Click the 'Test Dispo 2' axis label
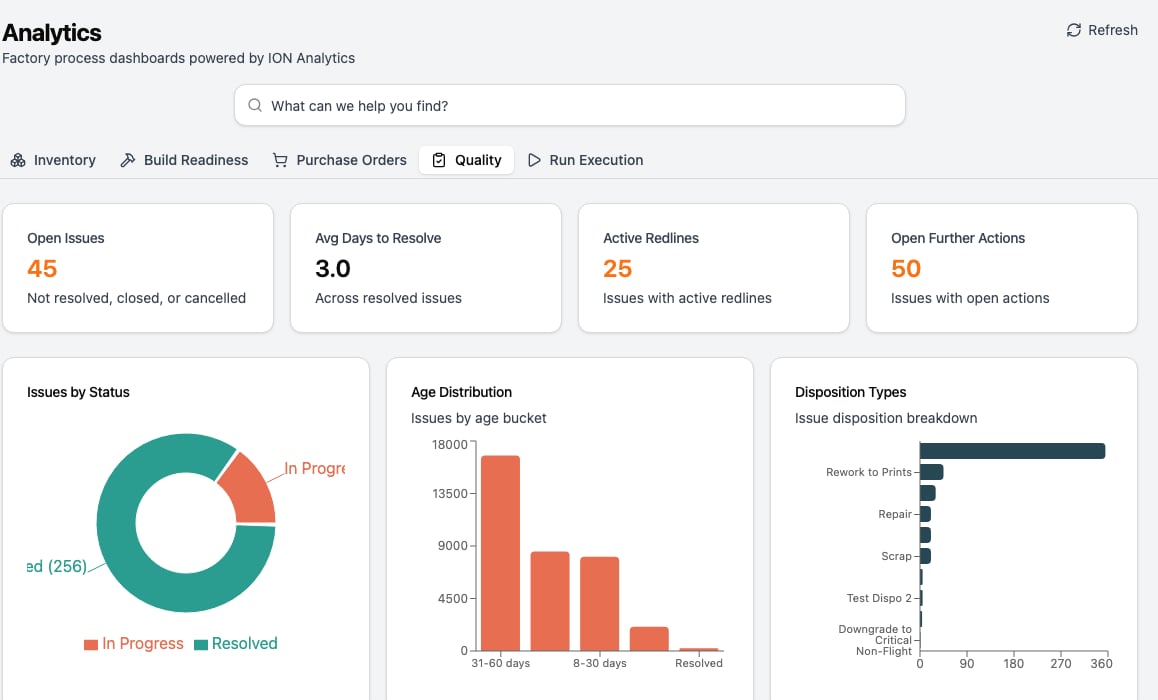This screenshot has height=700, width=1158. [879, 598]
